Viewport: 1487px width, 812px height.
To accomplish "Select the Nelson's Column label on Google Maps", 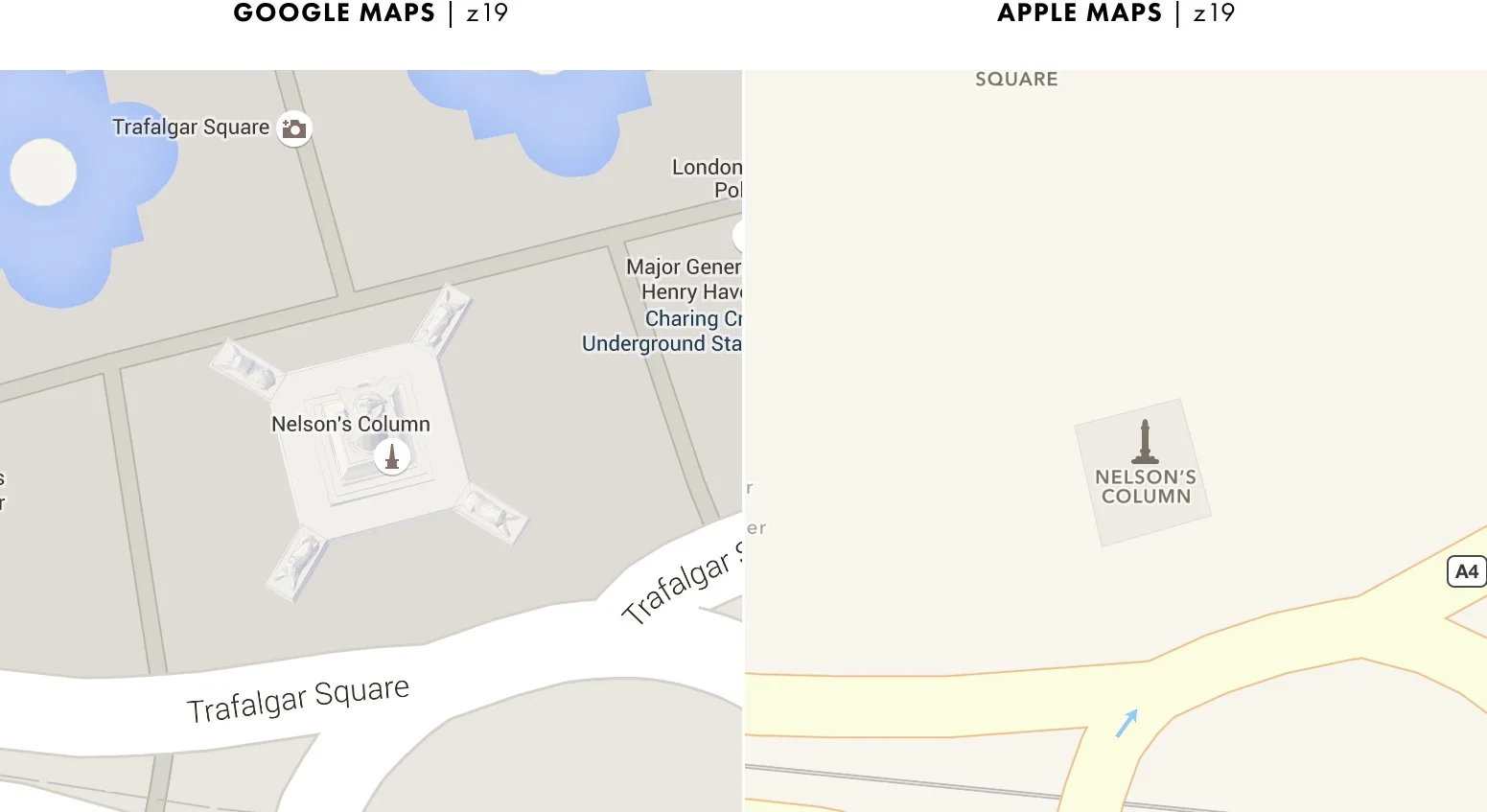I will pyautogui.click(x=351, y=424).
